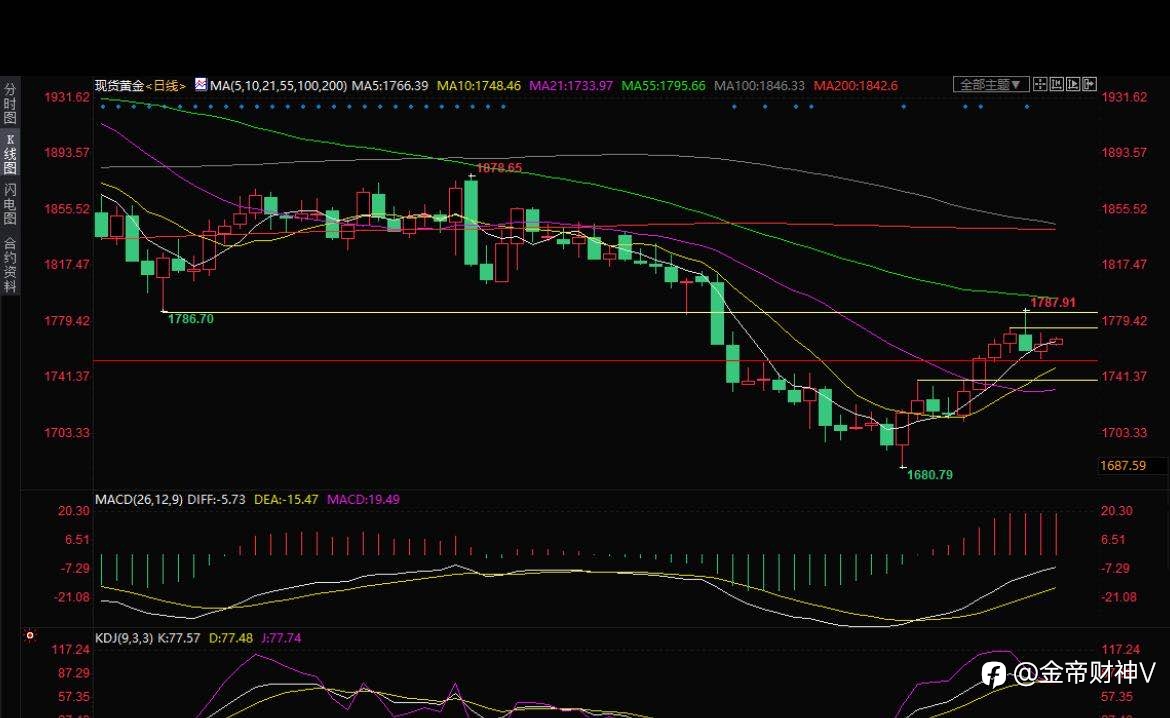Switch to the 分时图 tab

click(10, 103)
